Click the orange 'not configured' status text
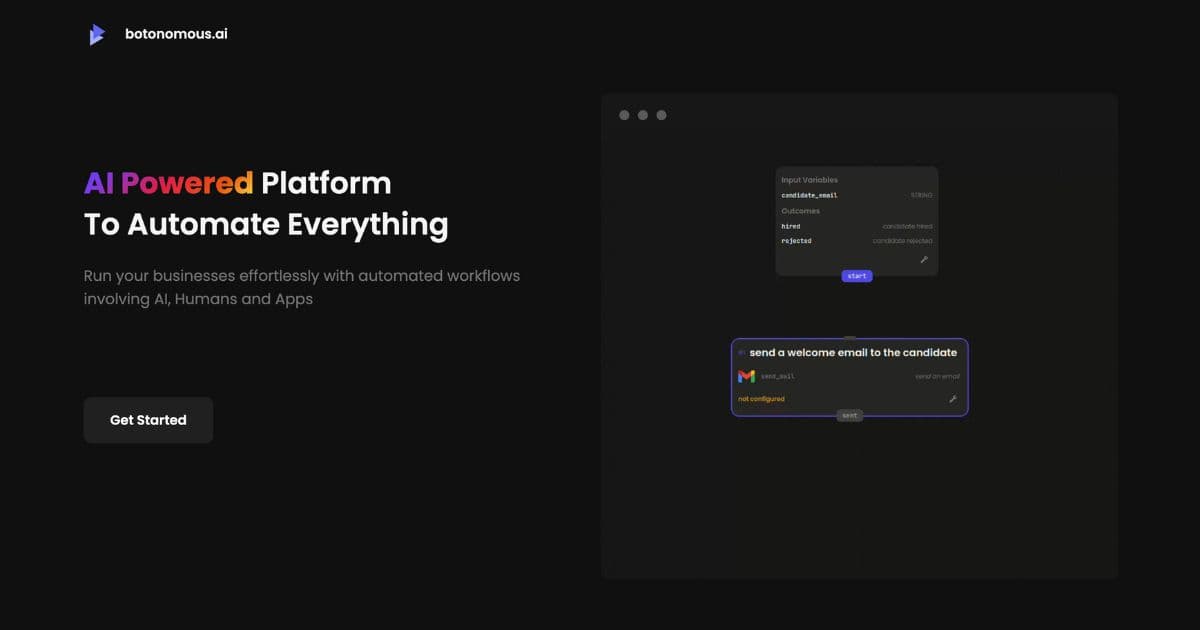The image size is (1200, 630). click(x=761, y=399)
